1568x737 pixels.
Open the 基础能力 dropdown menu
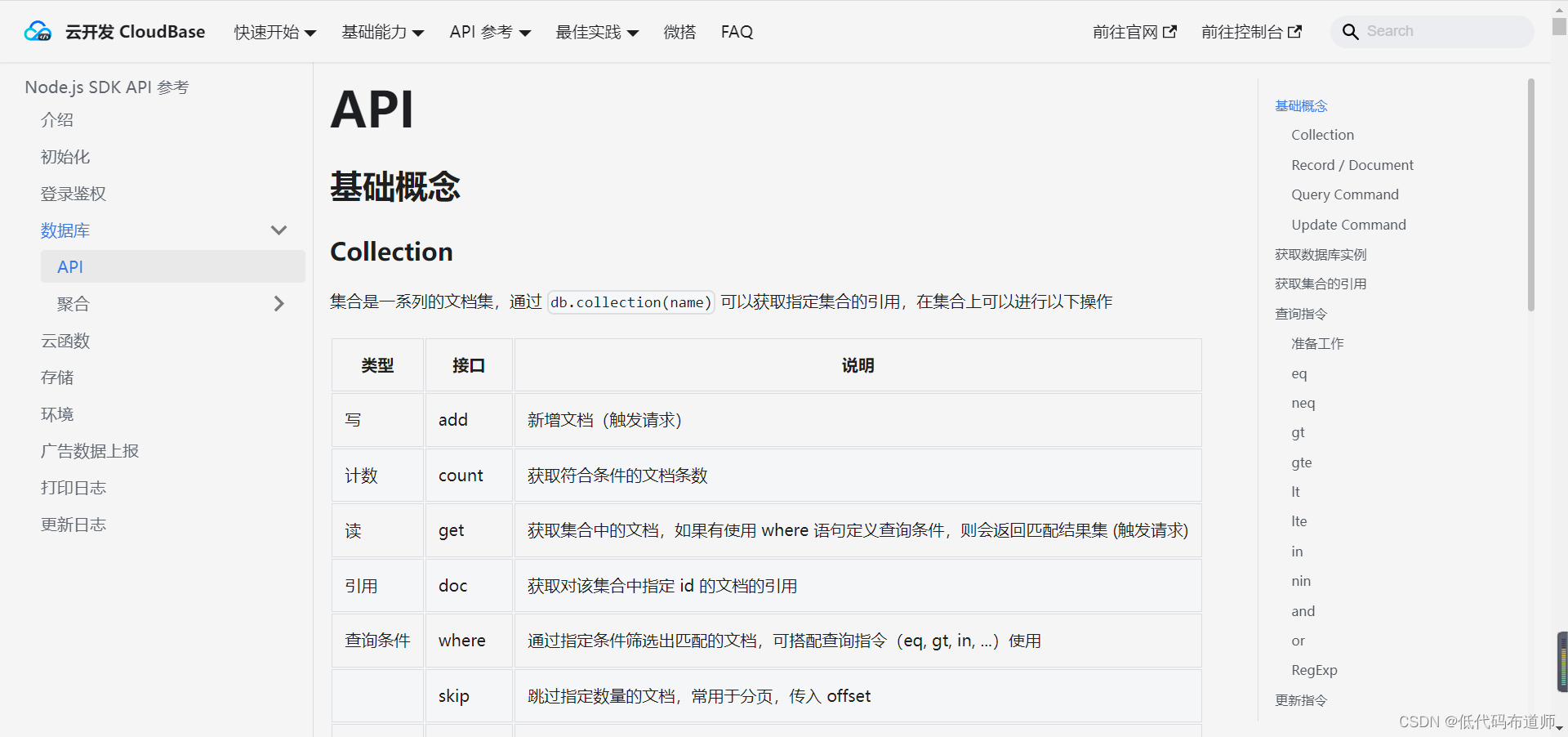pos(382,32)
